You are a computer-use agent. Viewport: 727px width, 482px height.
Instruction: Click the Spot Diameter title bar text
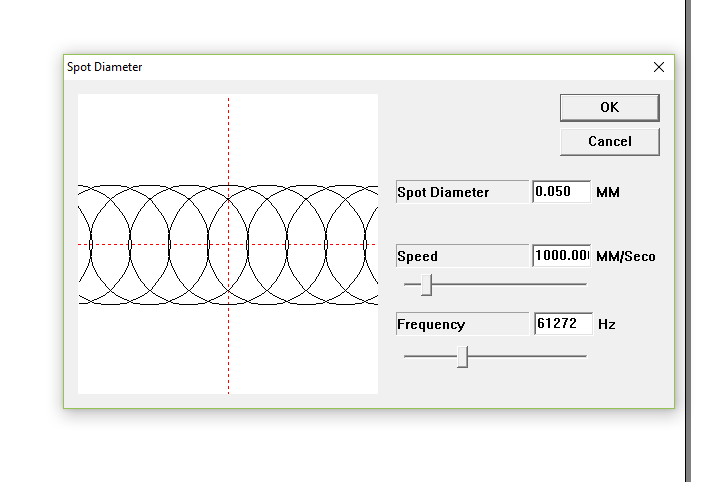coord(104,67)
